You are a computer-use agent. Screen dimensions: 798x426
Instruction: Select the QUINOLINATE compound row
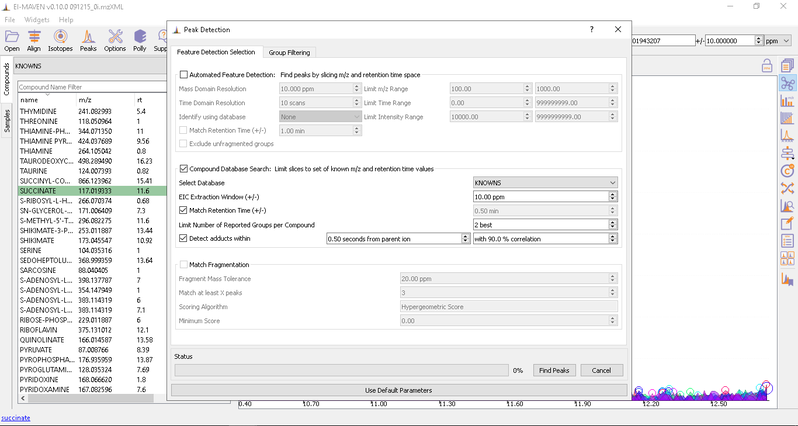click(x=92, y=340)
